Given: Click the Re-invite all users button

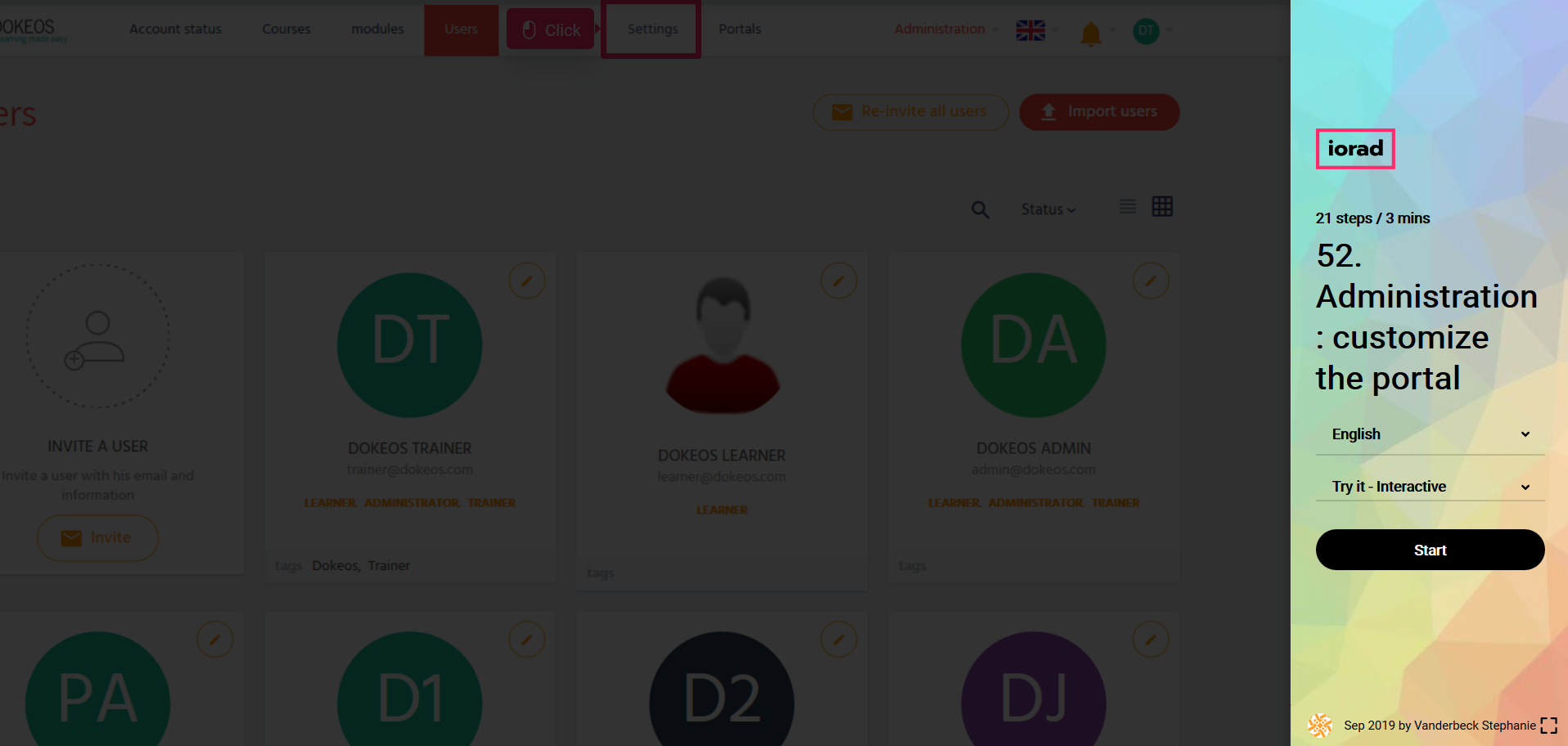Looking at the screenshot, I should [910, 112].
